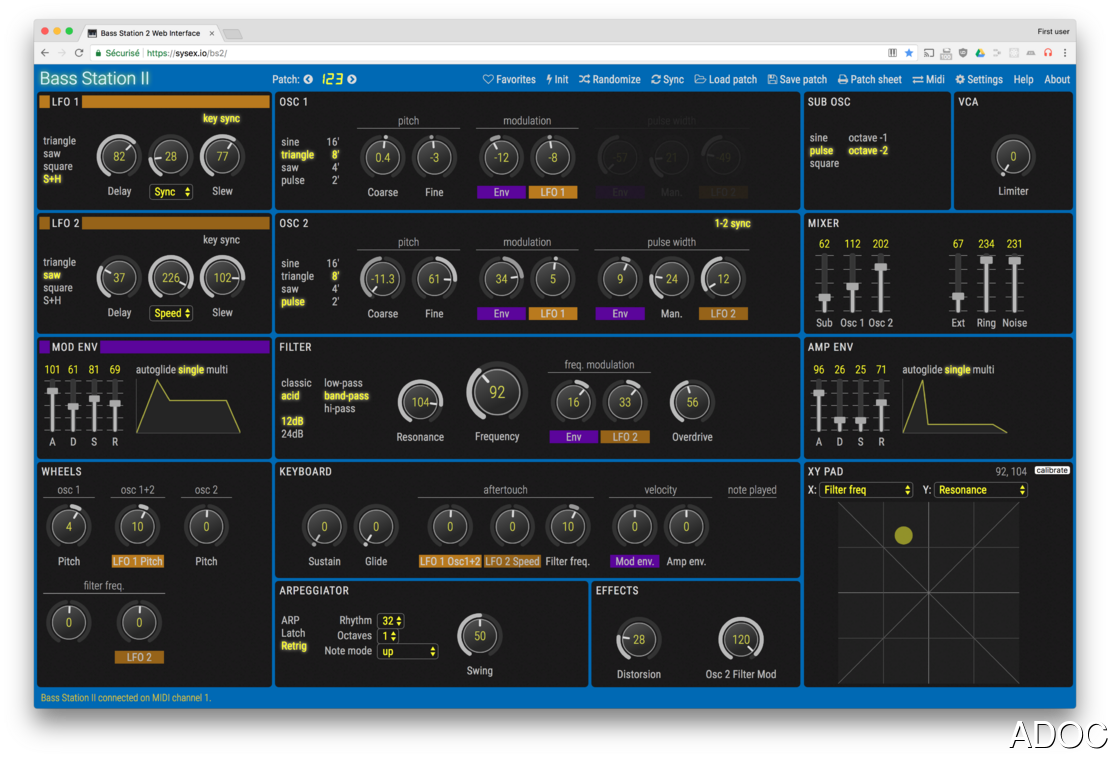The image size is (1110, 757).
Task: Open Favorites with the heart icon
Action: pos(509,79)
